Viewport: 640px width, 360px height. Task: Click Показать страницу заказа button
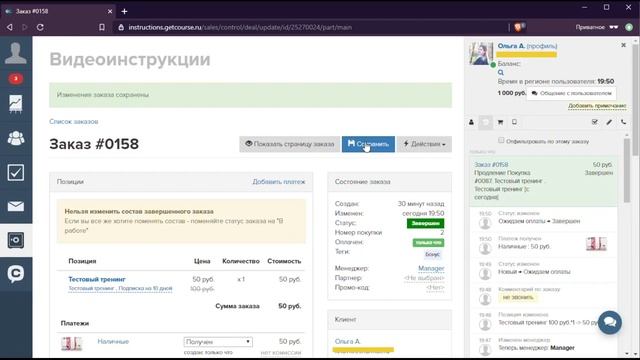tap(289, 144)
